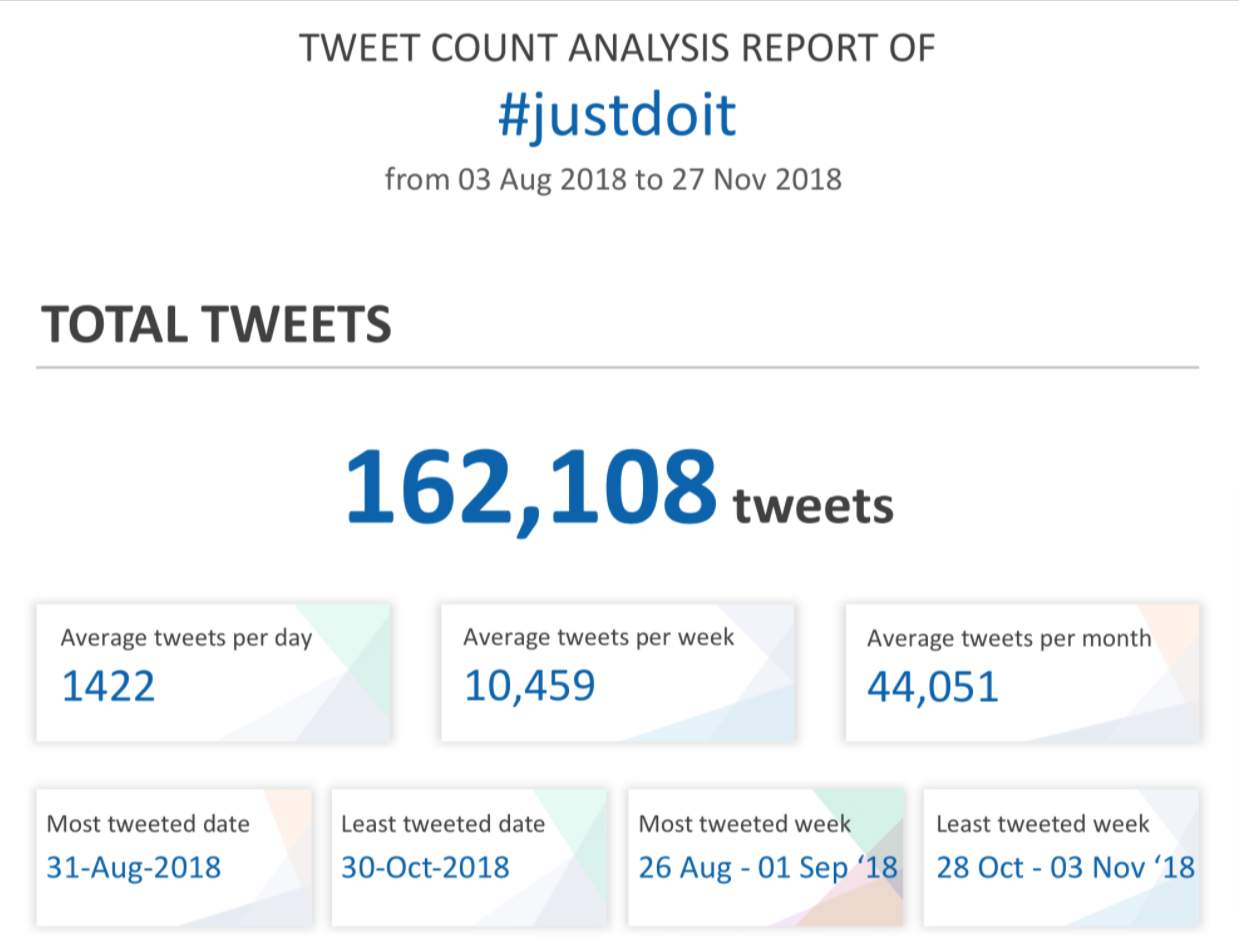The height and width of the screenshot is (940, 1239).
Task: Select the 10,459 weekly average value
Action: coord(530,686)
